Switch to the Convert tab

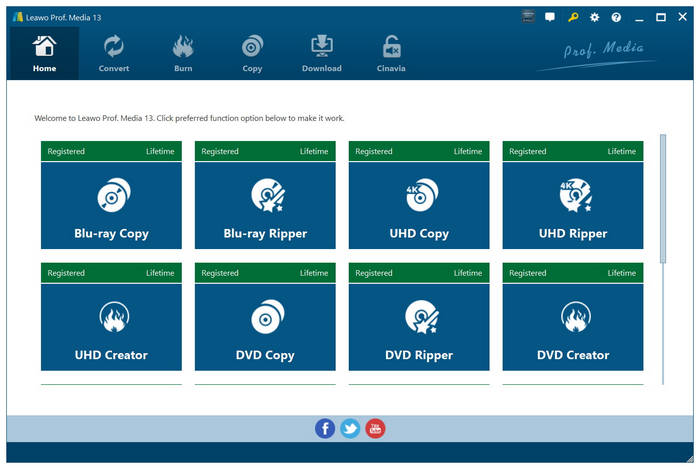point(114,54)
